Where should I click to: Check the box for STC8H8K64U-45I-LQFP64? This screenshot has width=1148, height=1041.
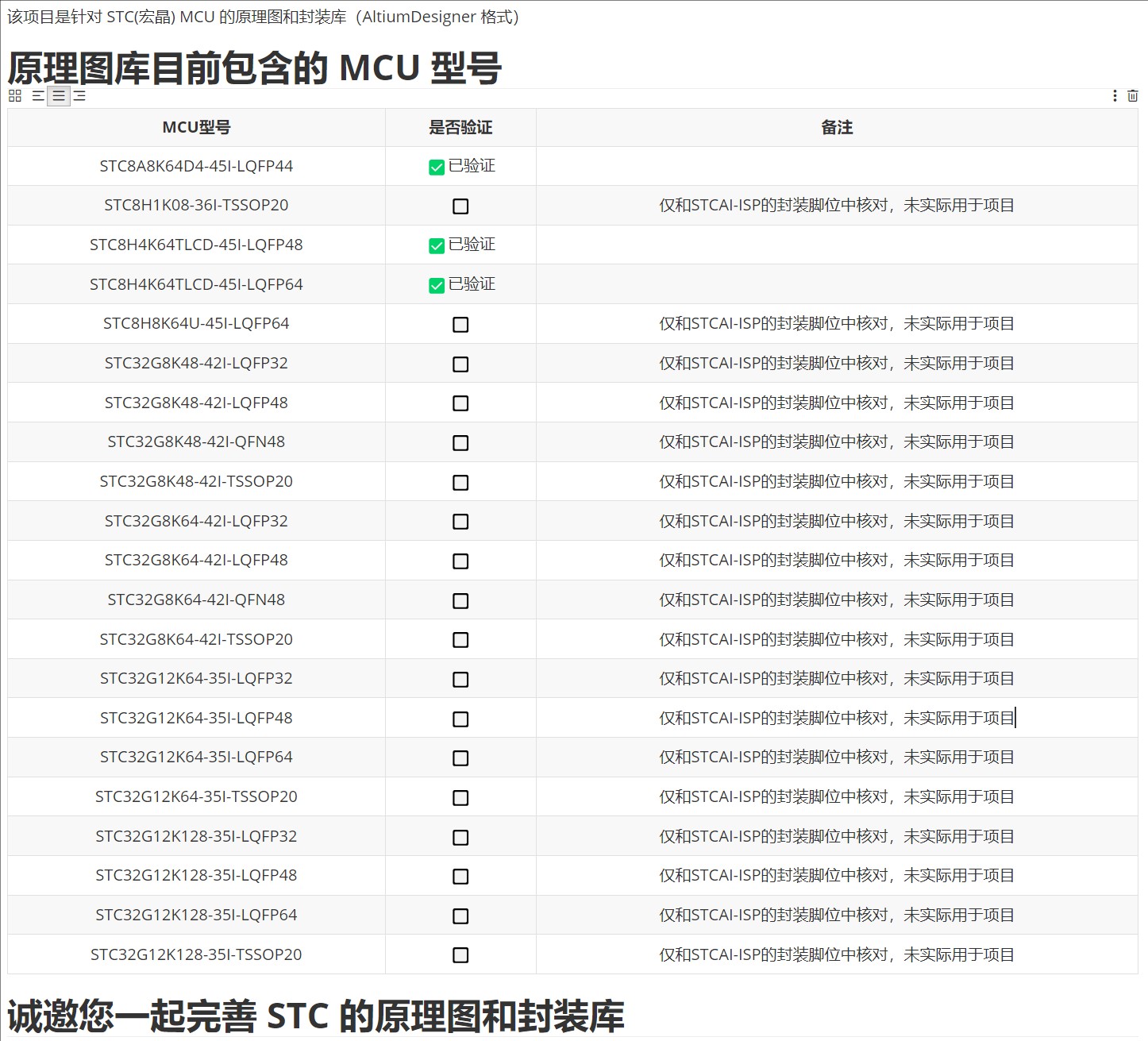click(460, 325)
